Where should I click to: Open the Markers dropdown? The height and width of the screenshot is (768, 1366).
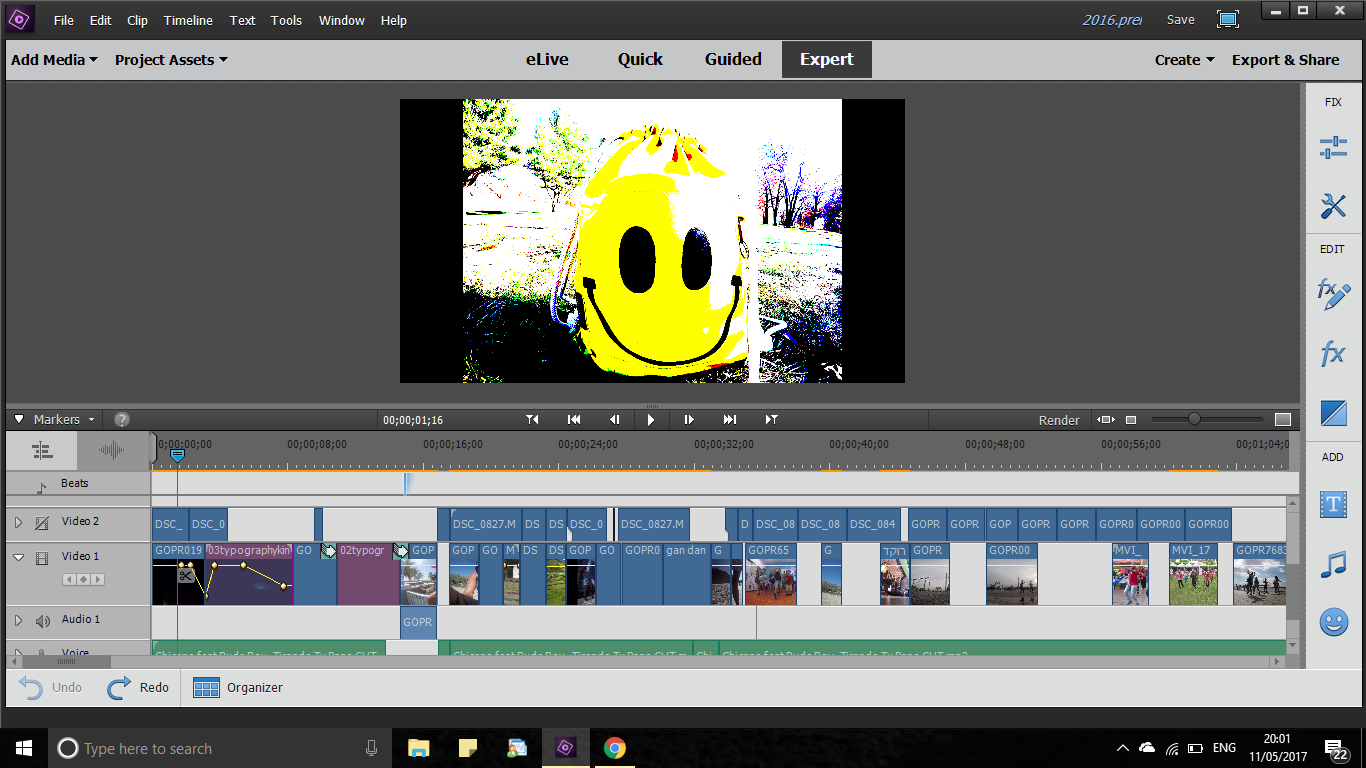(x=63, y=420)
